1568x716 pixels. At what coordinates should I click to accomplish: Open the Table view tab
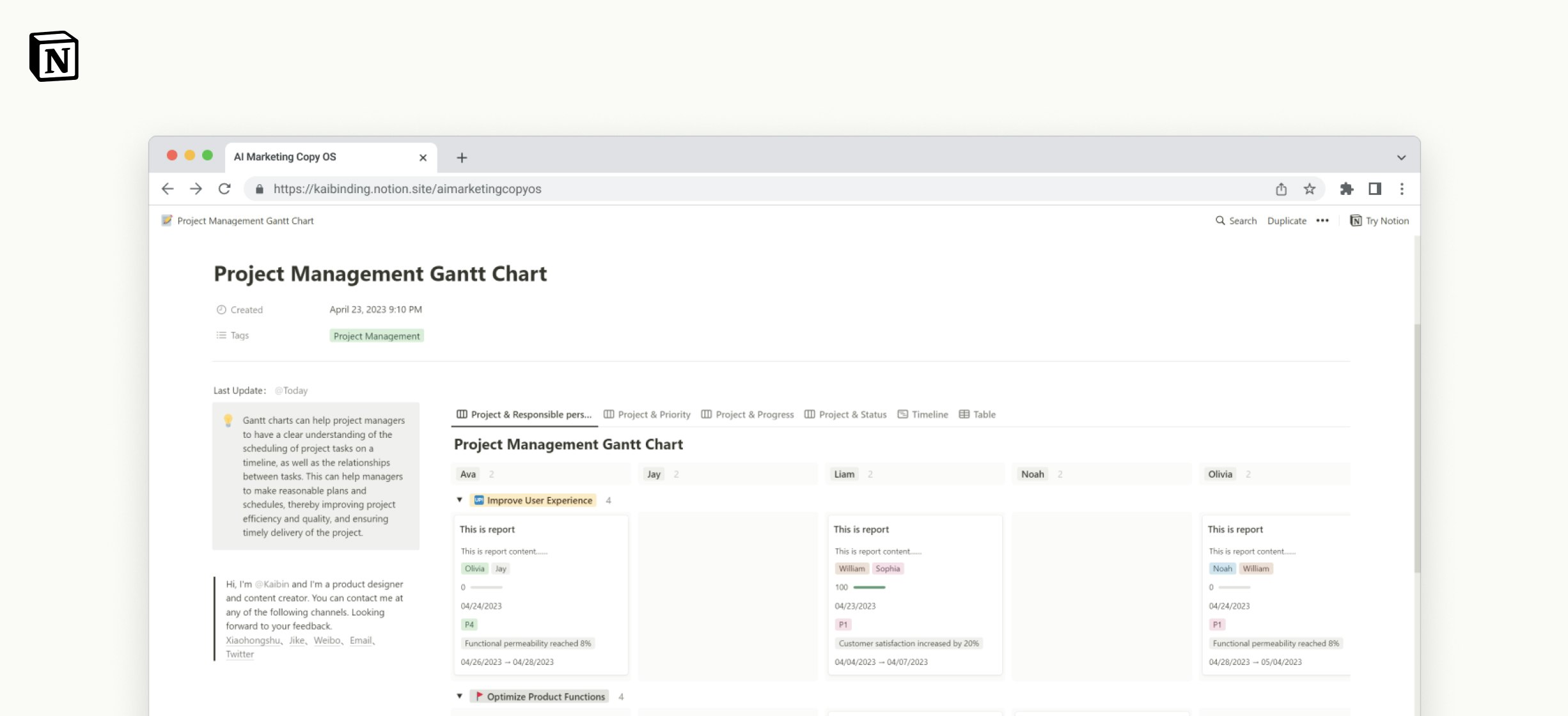[x=977, y=414]
